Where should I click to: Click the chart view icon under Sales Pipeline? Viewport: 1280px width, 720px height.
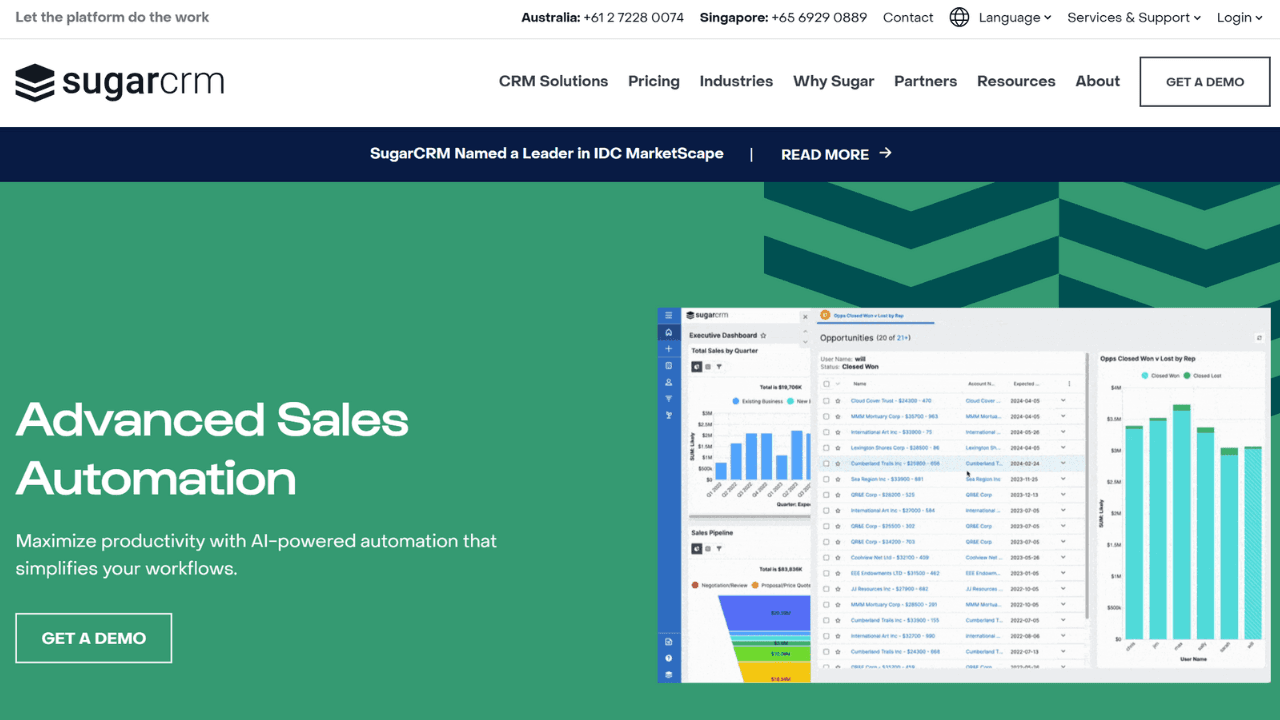tap(697, 549)
